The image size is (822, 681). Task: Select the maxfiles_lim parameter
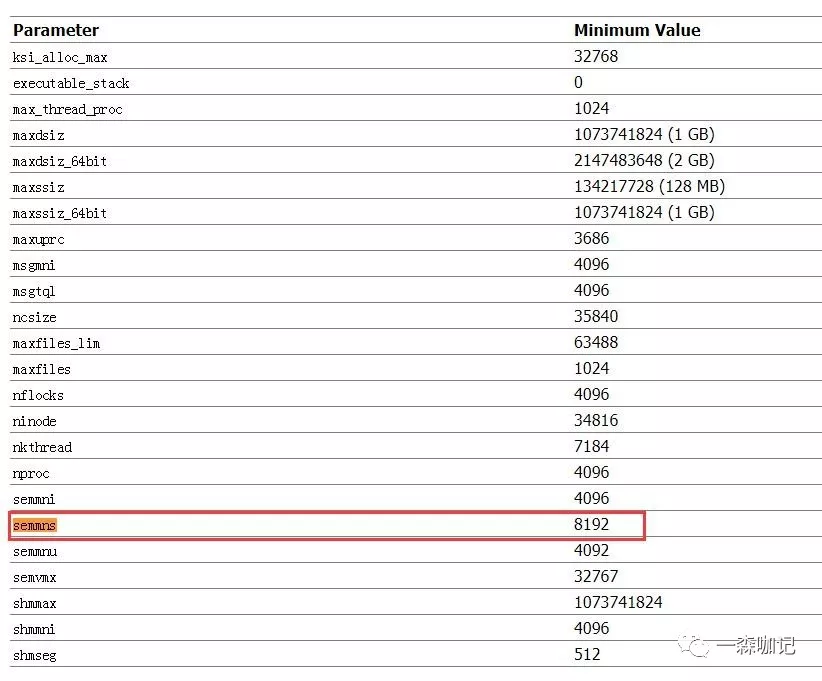(x=57, y=343)
